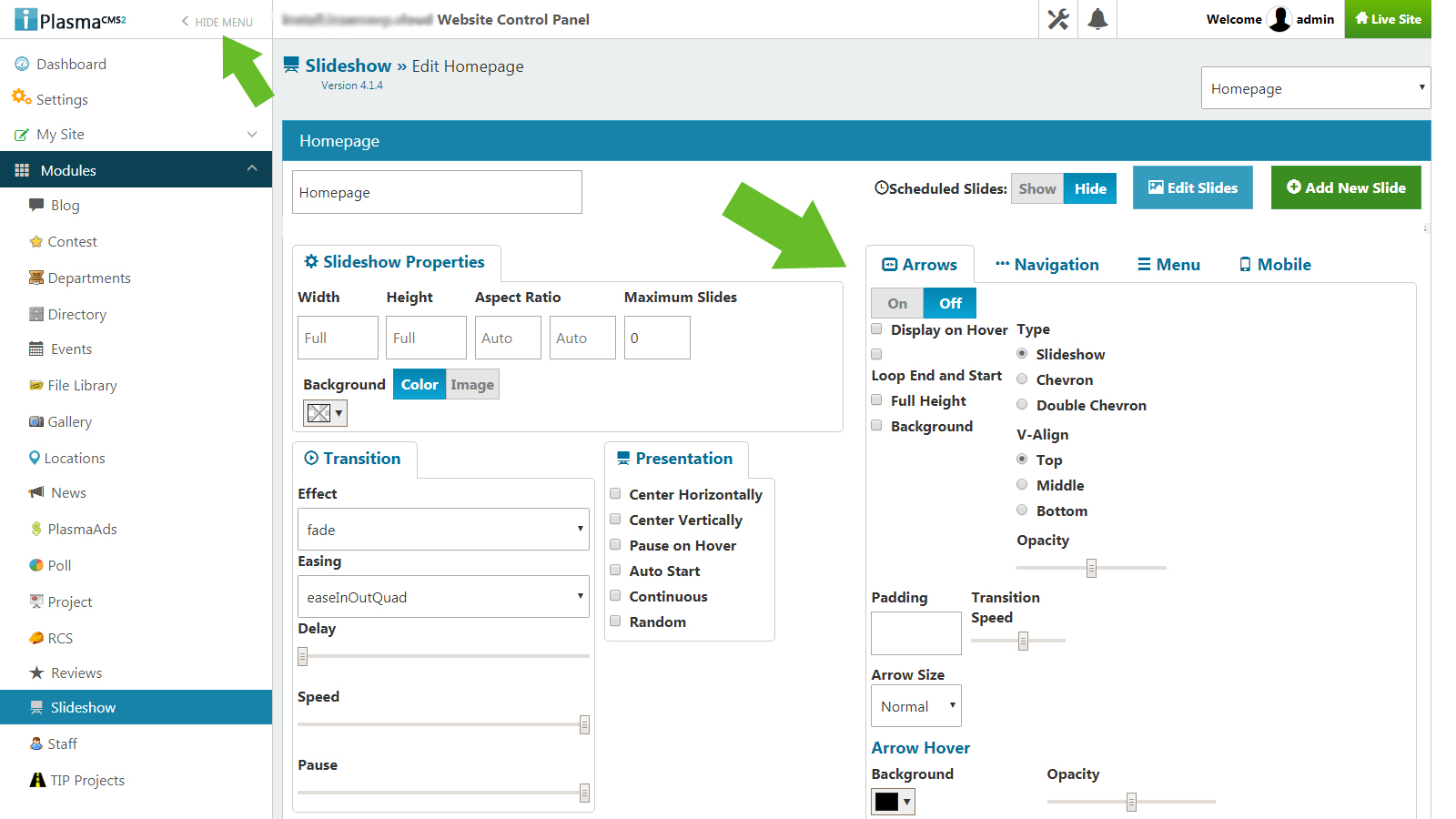Click the Events calendar icon
The height and width of the screenshot is (819, 1456).
click(36, 349)
